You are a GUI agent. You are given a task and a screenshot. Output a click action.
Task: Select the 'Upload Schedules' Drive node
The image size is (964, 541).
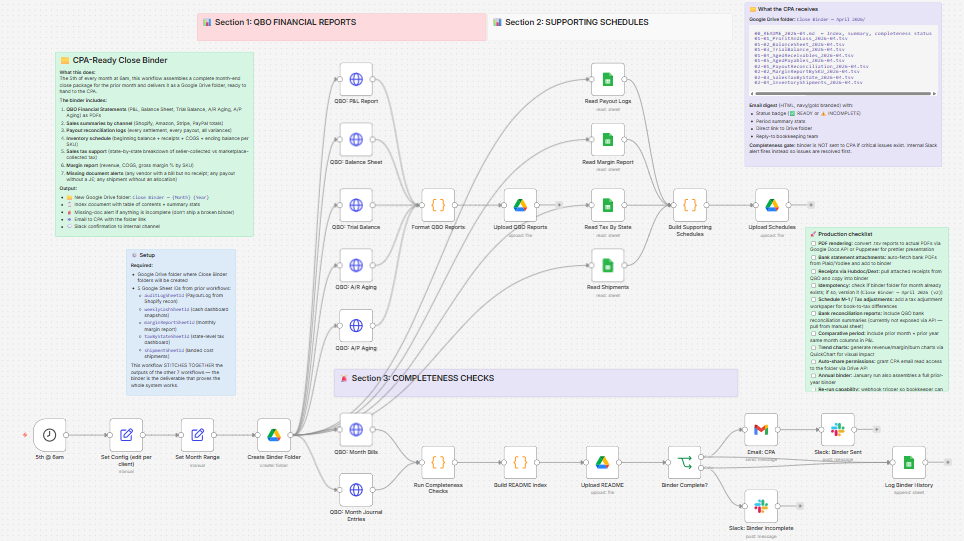coord(772,205)
